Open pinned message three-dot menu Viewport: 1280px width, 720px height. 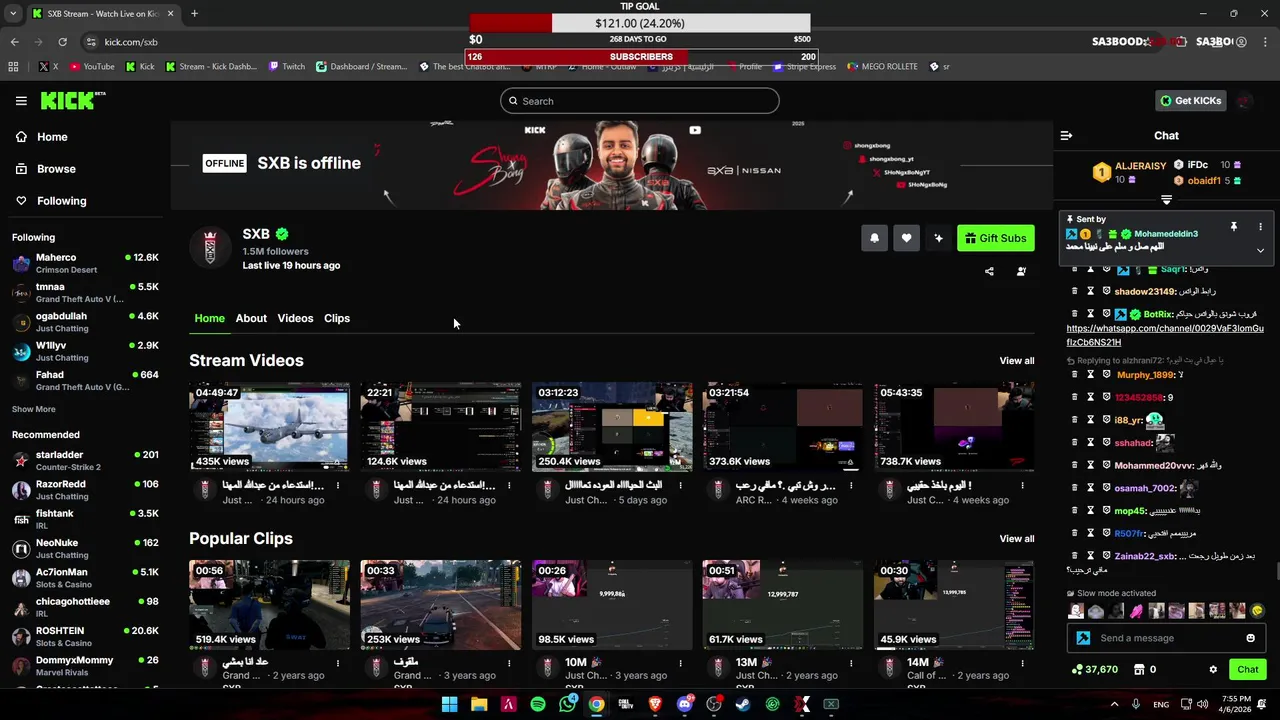pyautogui.click(x=1260, y=227)
